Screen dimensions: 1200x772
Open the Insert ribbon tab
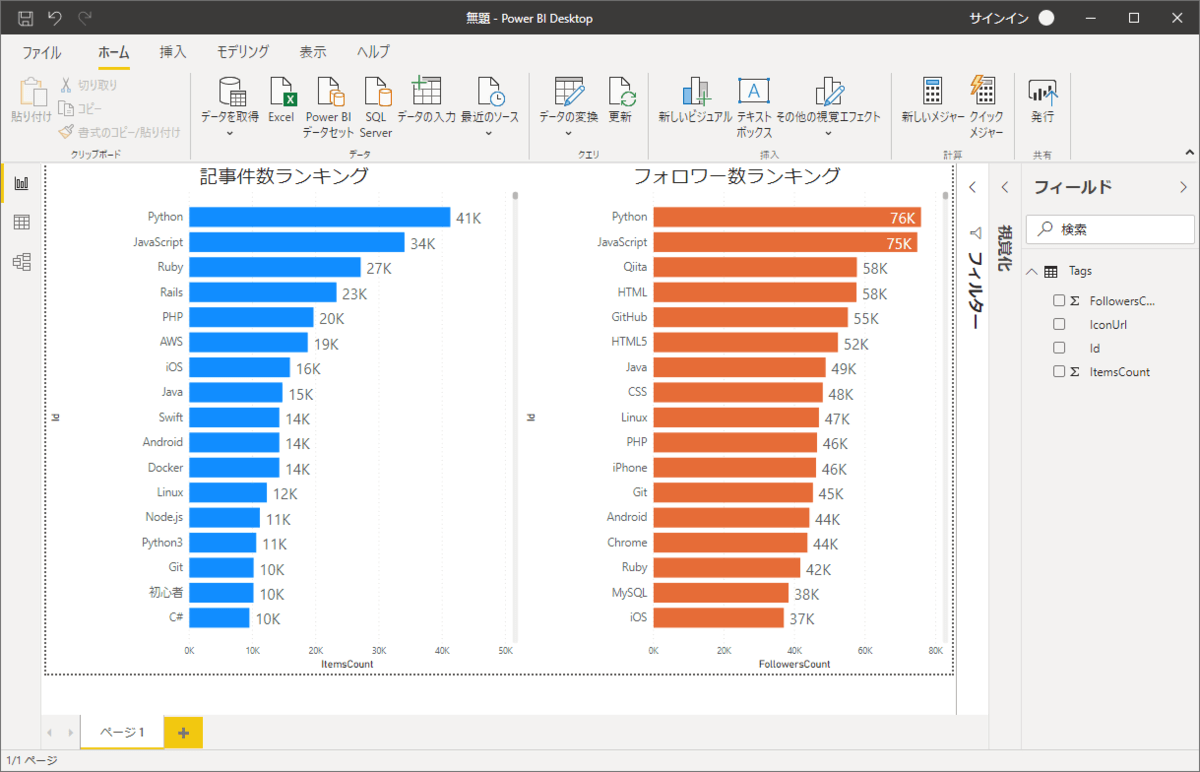[x=173, y=52]
